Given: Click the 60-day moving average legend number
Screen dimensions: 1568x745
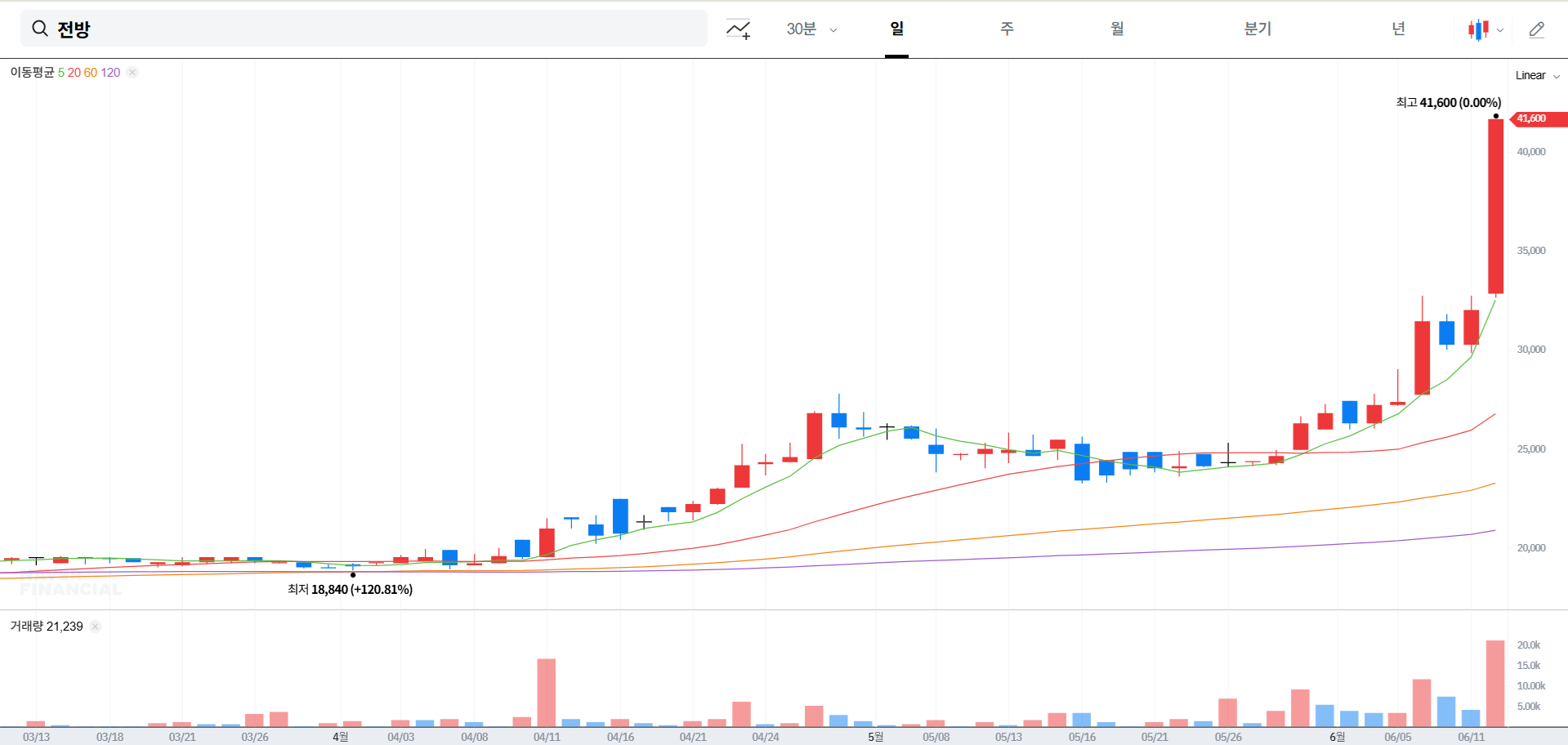Looking at the screenshot, I should pos(91,73).
